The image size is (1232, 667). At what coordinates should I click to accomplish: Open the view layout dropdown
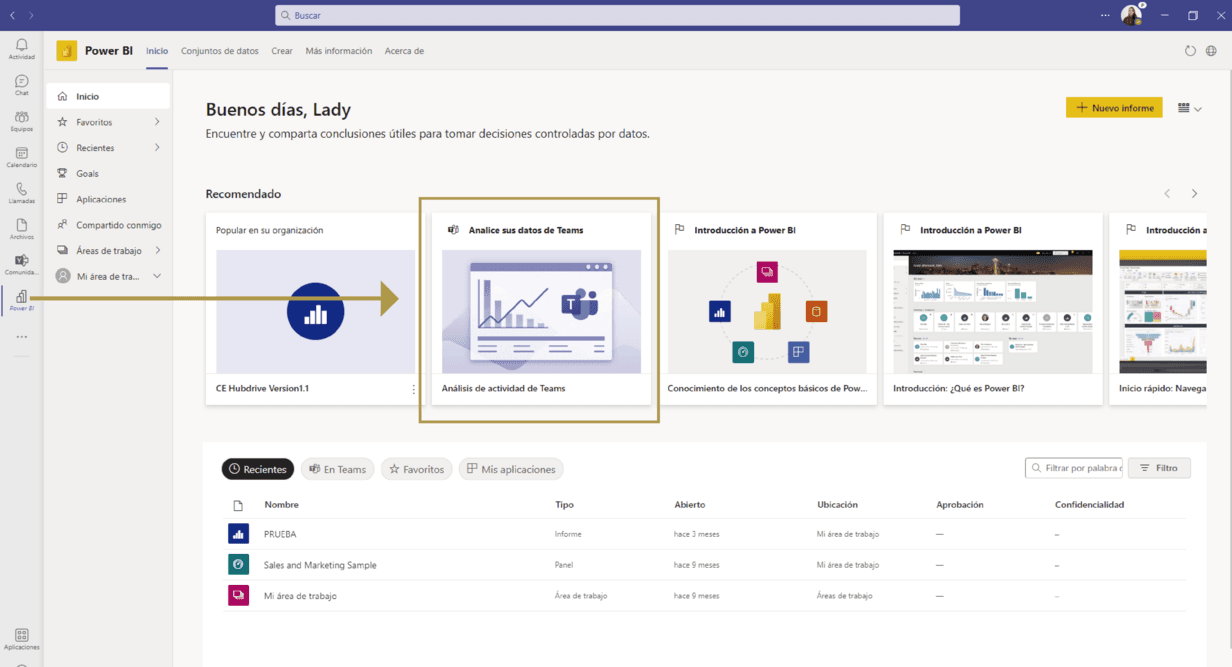click(1189, 108)
